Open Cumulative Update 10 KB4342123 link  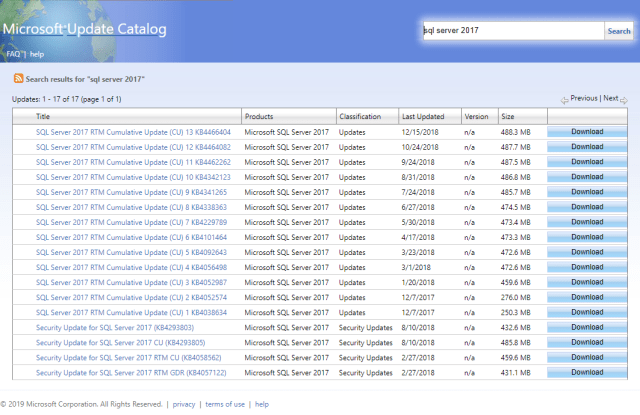[133, 178]
